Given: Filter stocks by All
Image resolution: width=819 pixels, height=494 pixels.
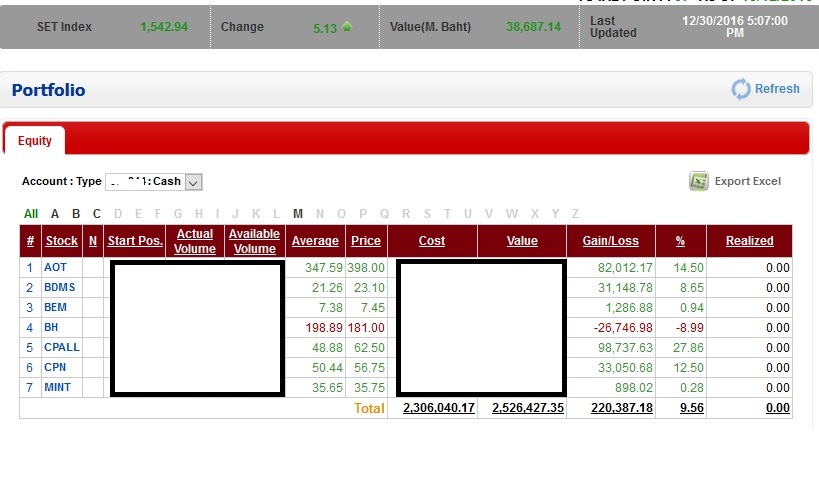Looking at the screenshot, I should coord(31,214).
